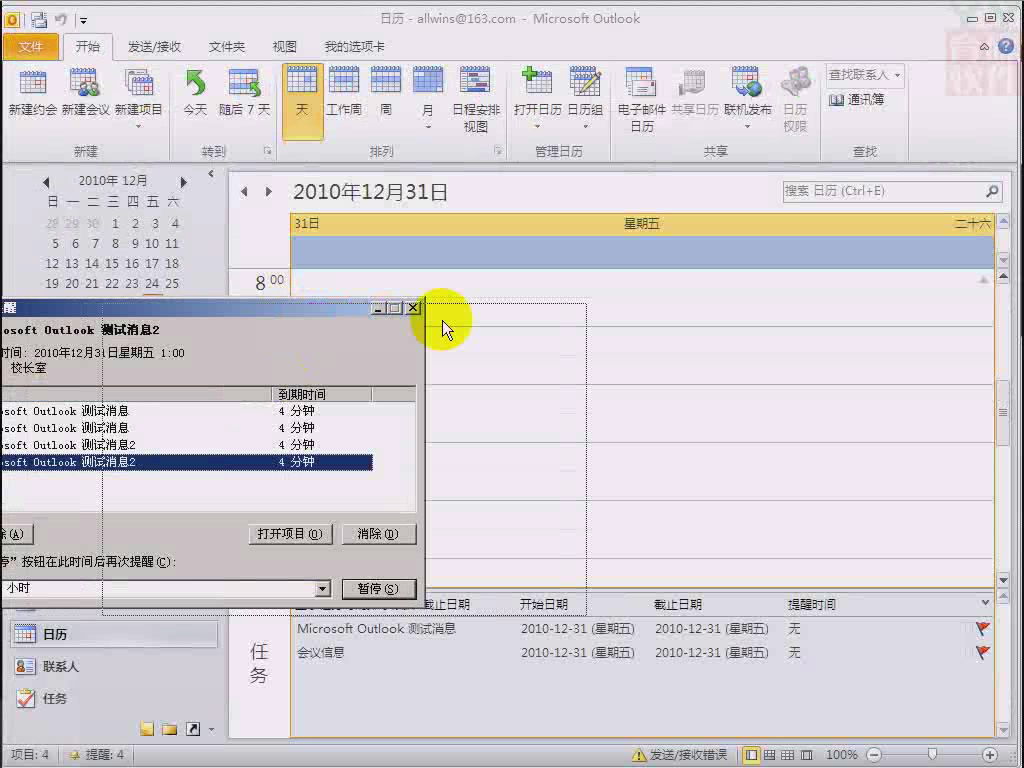Select the highlighted Normal view button in status bar
This screenshot has height=768, width=1024.
751,755
